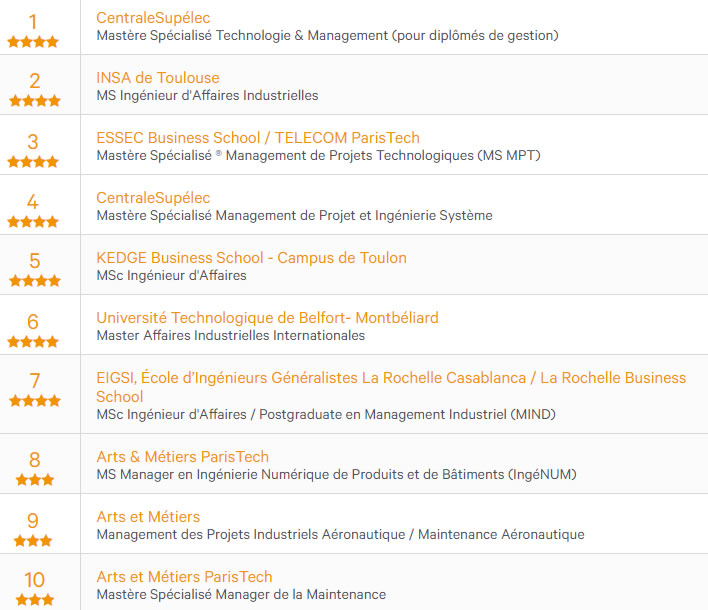Select rank number 2

pos(35,81)
